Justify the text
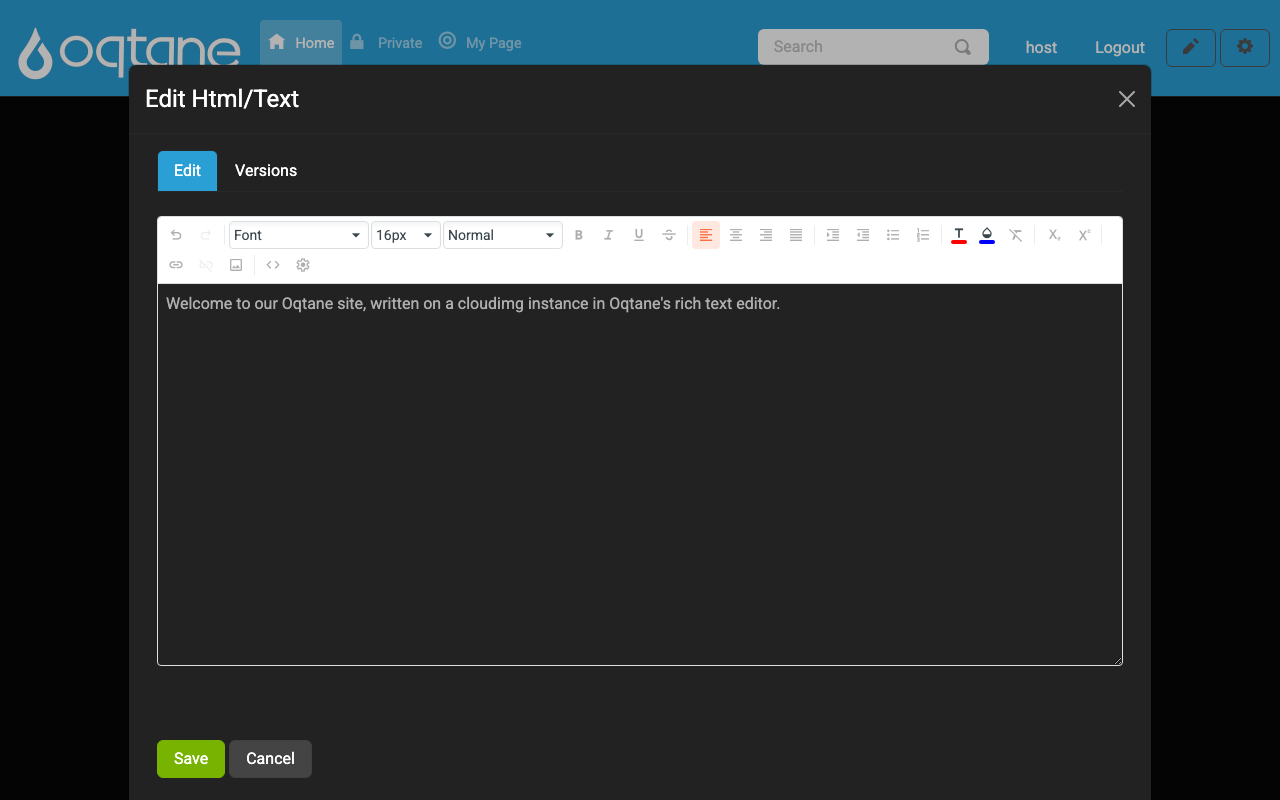Image resolution: width=1280 pixels, height=800 pixels. pyautogui.click(x=796, y=235)
